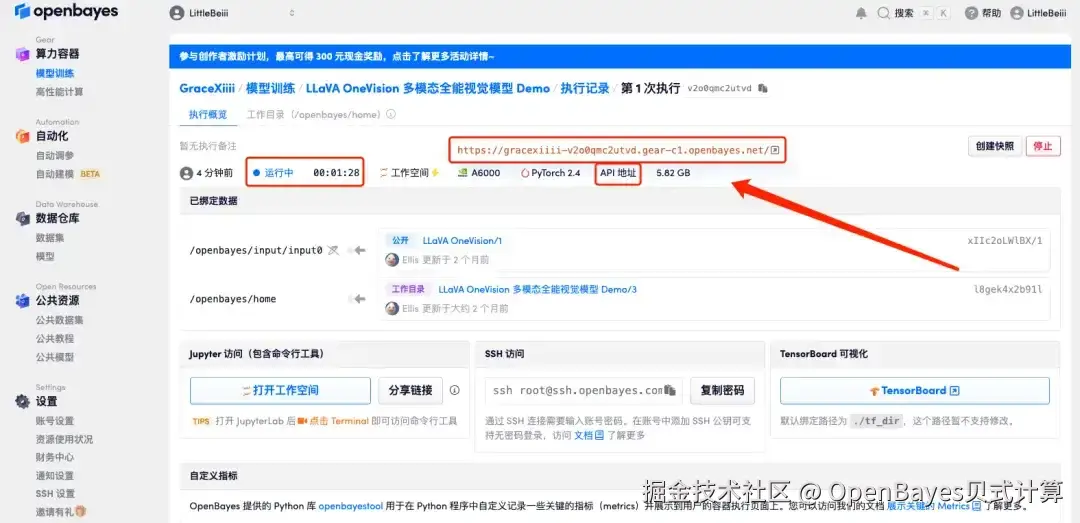
Task: Open 模型 under 数据仓库
Action: pos(45,256)
